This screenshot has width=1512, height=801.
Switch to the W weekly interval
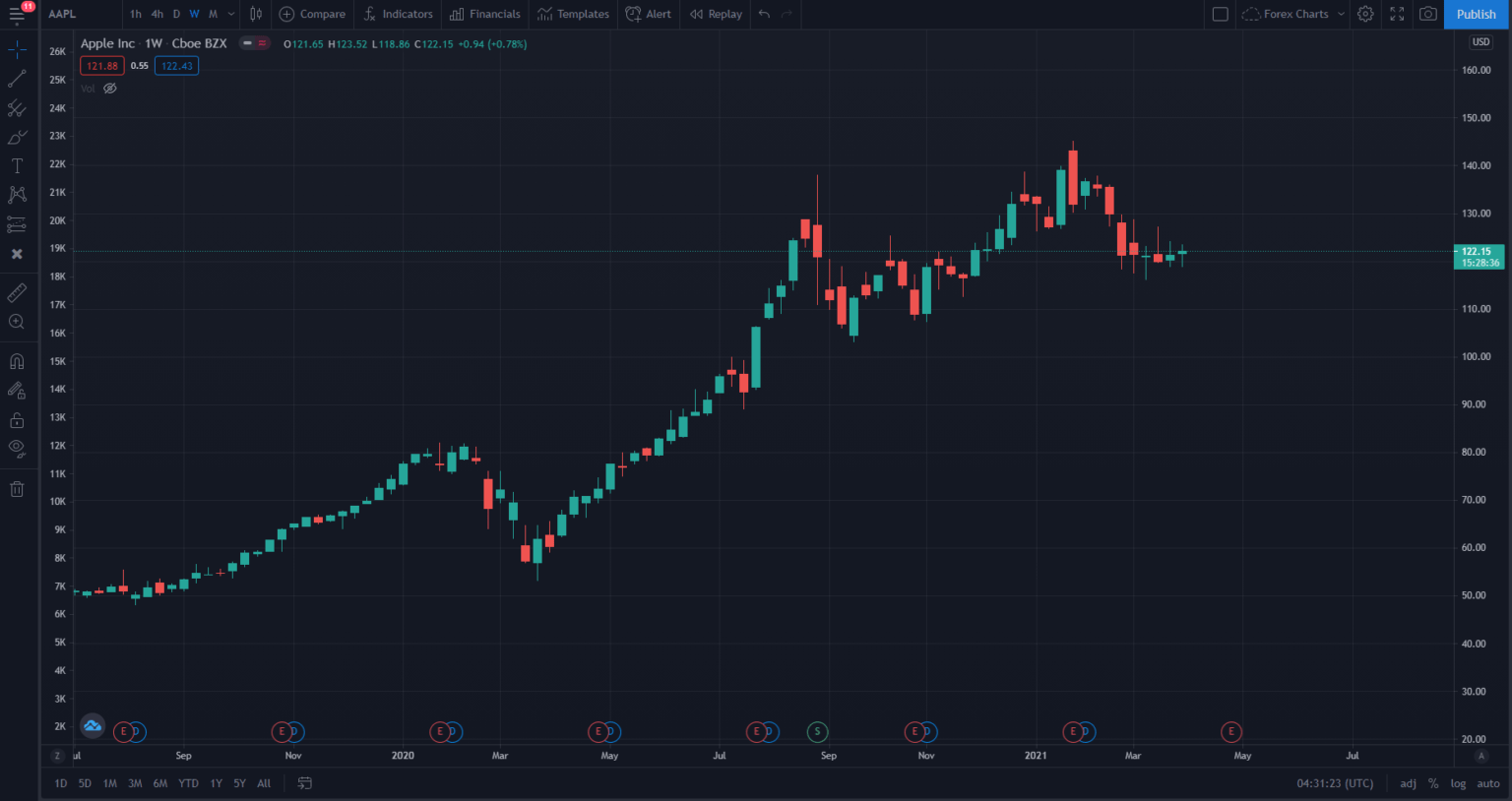point(194,14)
